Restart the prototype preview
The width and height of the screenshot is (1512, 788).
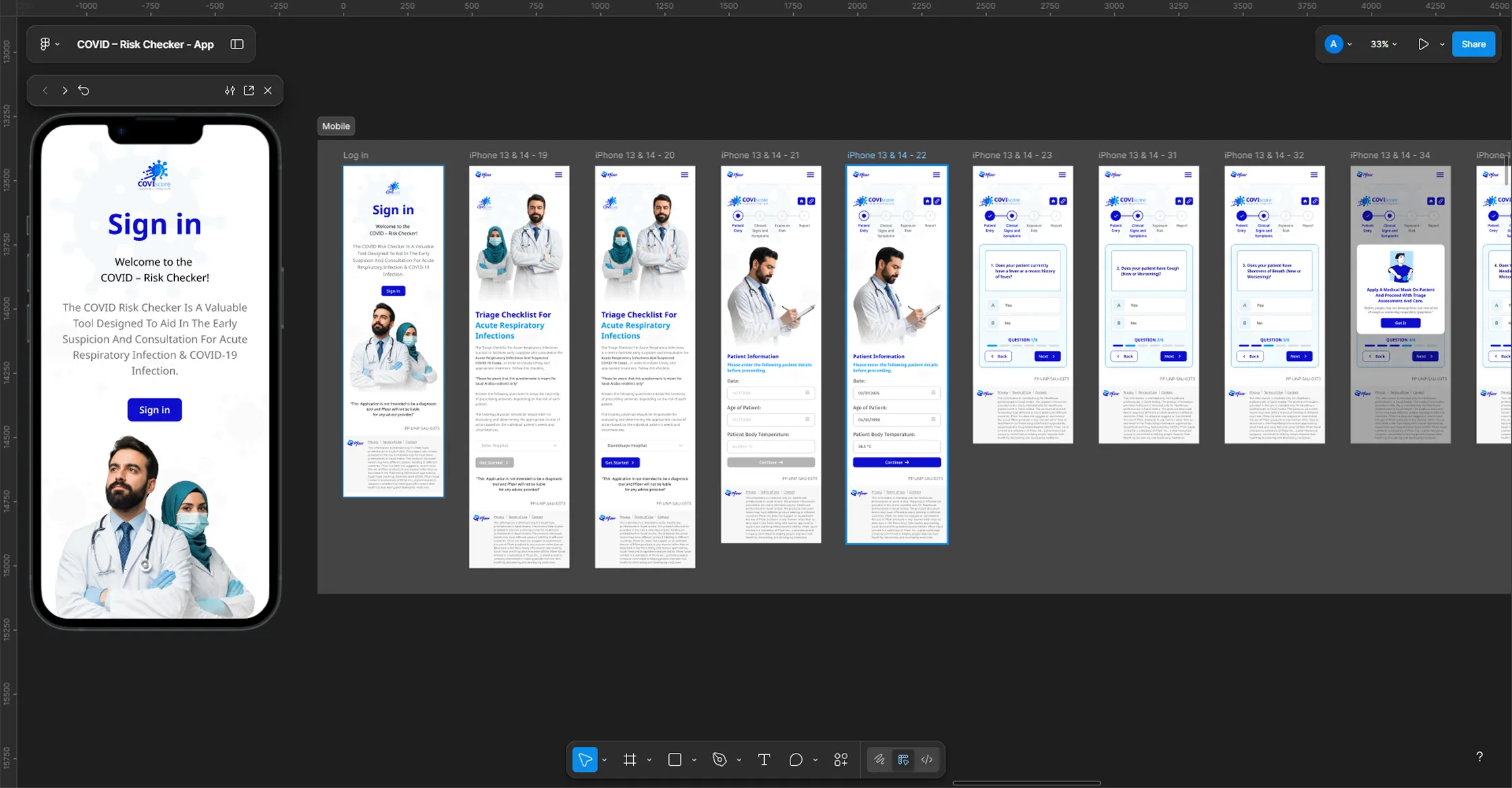pyautogui.click(x=84, y=90)
